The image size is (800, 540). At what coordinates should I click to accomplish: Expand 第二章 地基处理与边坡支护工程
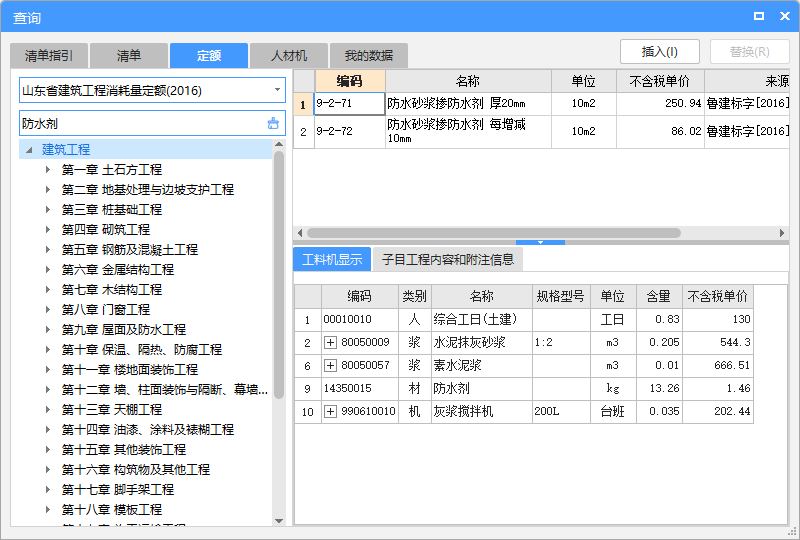click(x=47, y=189)
